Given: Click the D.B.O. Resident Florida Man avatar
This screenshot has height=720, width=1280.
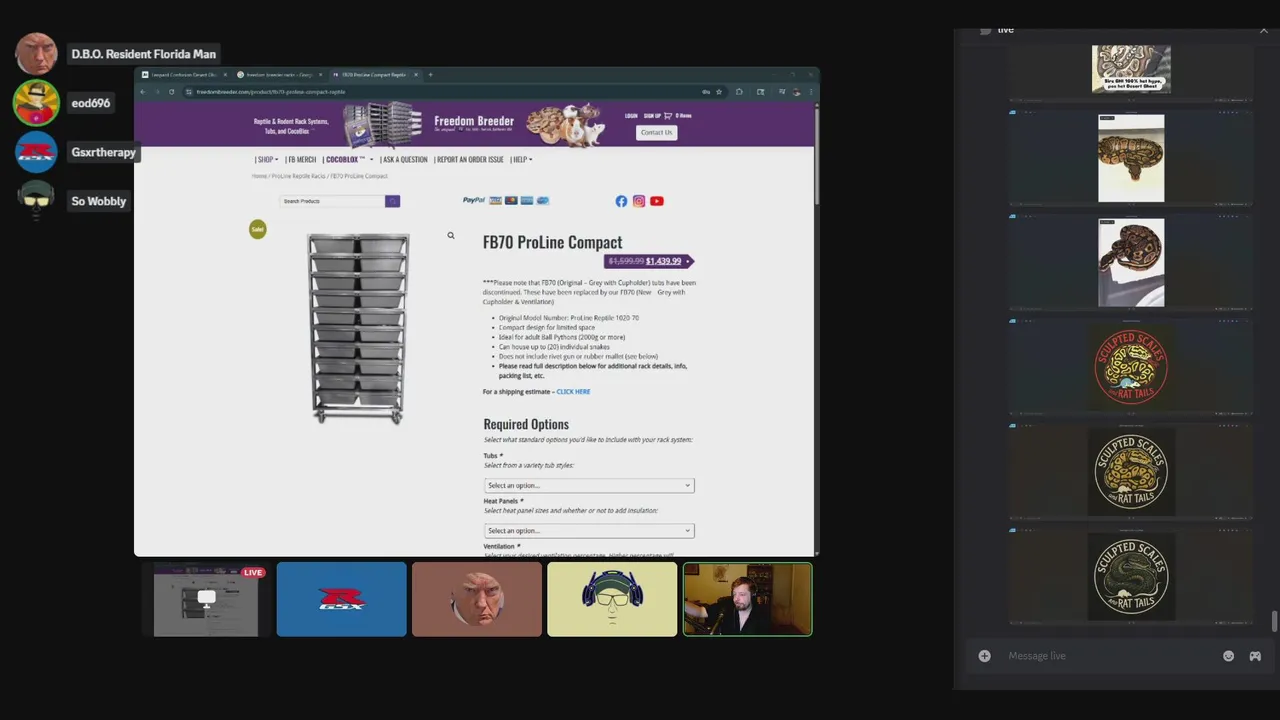Looking at the screenshot, I should pyautogui.click(x=36, y=54).
